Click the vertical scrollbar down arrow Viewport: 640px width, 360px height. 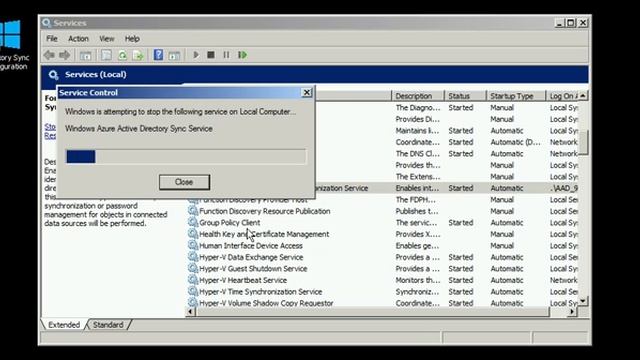[583, 301]
